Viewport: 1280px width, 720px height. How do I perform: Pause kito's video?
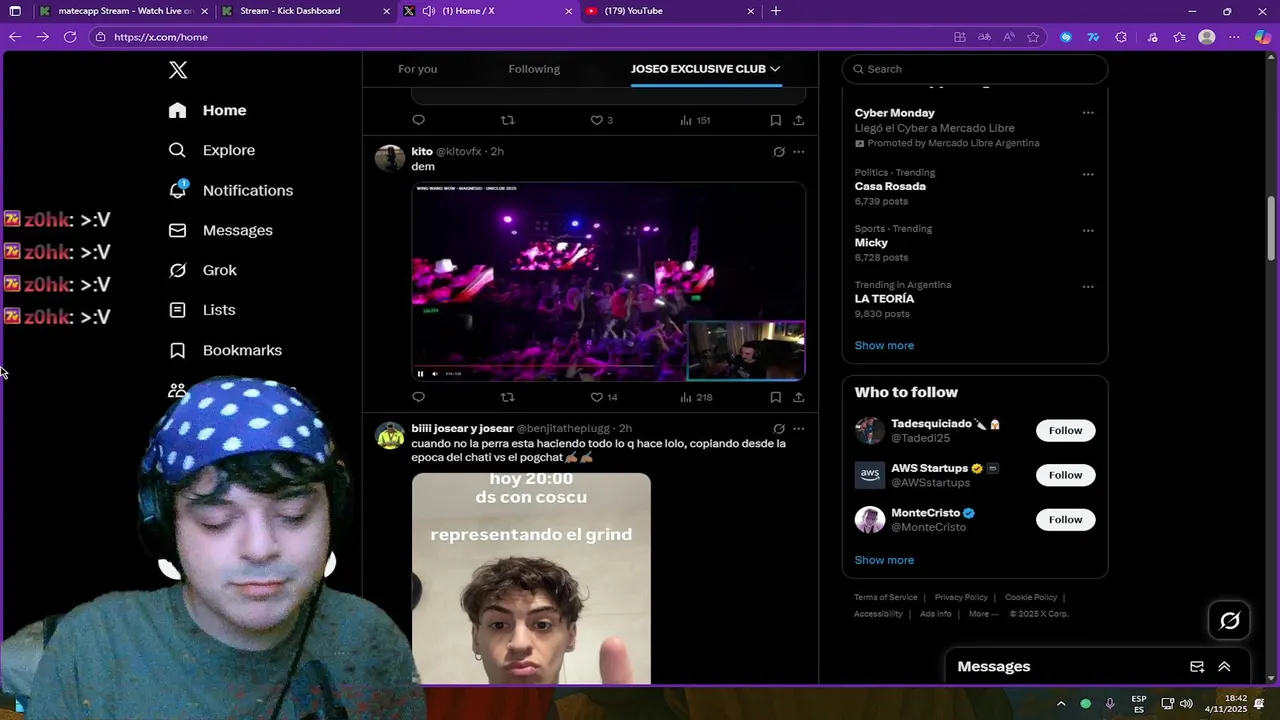pyautogui.click(x=420, y=374)
